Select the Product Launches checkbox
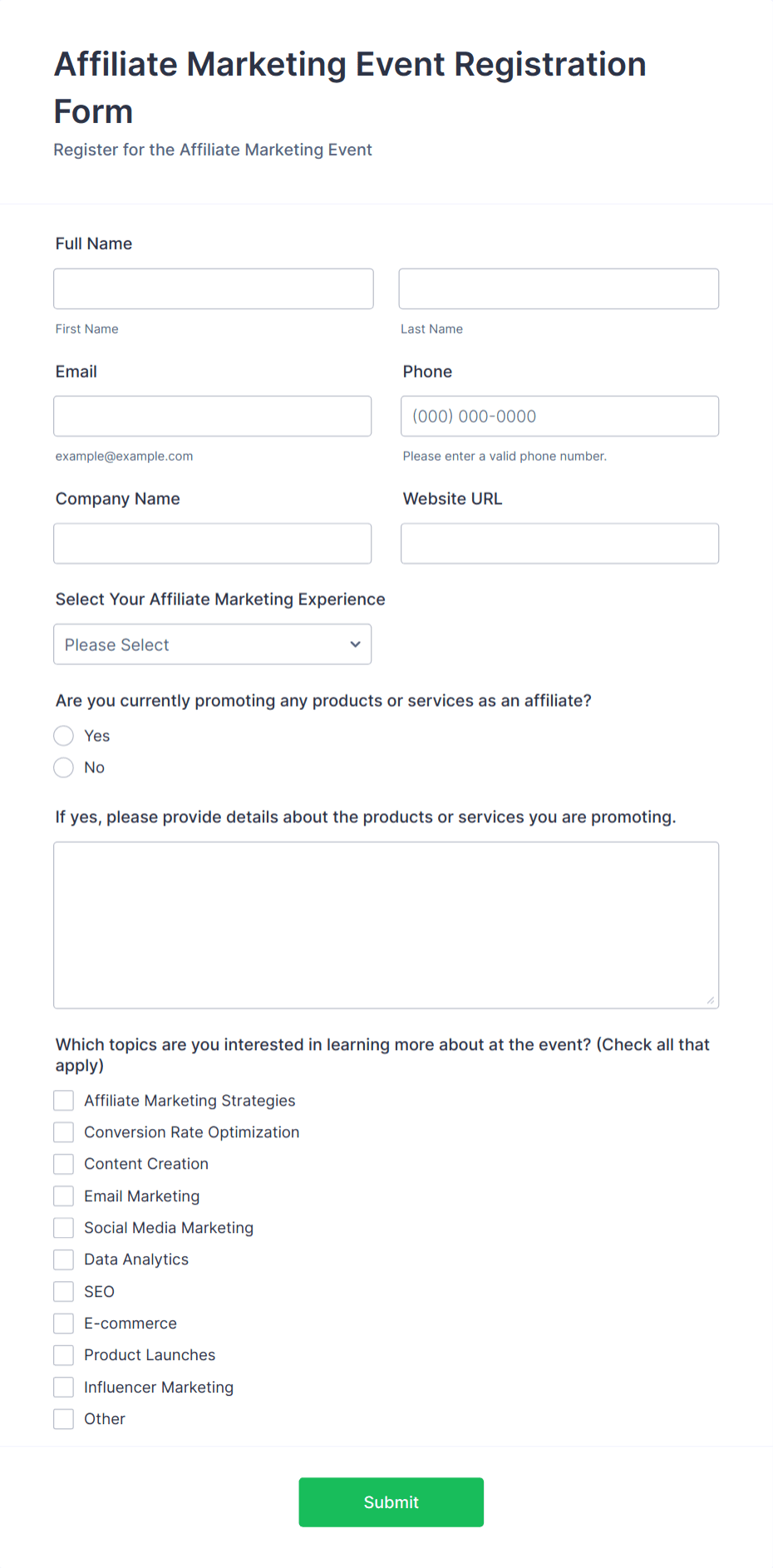773x1568 pixels. tap(63, 1354)
